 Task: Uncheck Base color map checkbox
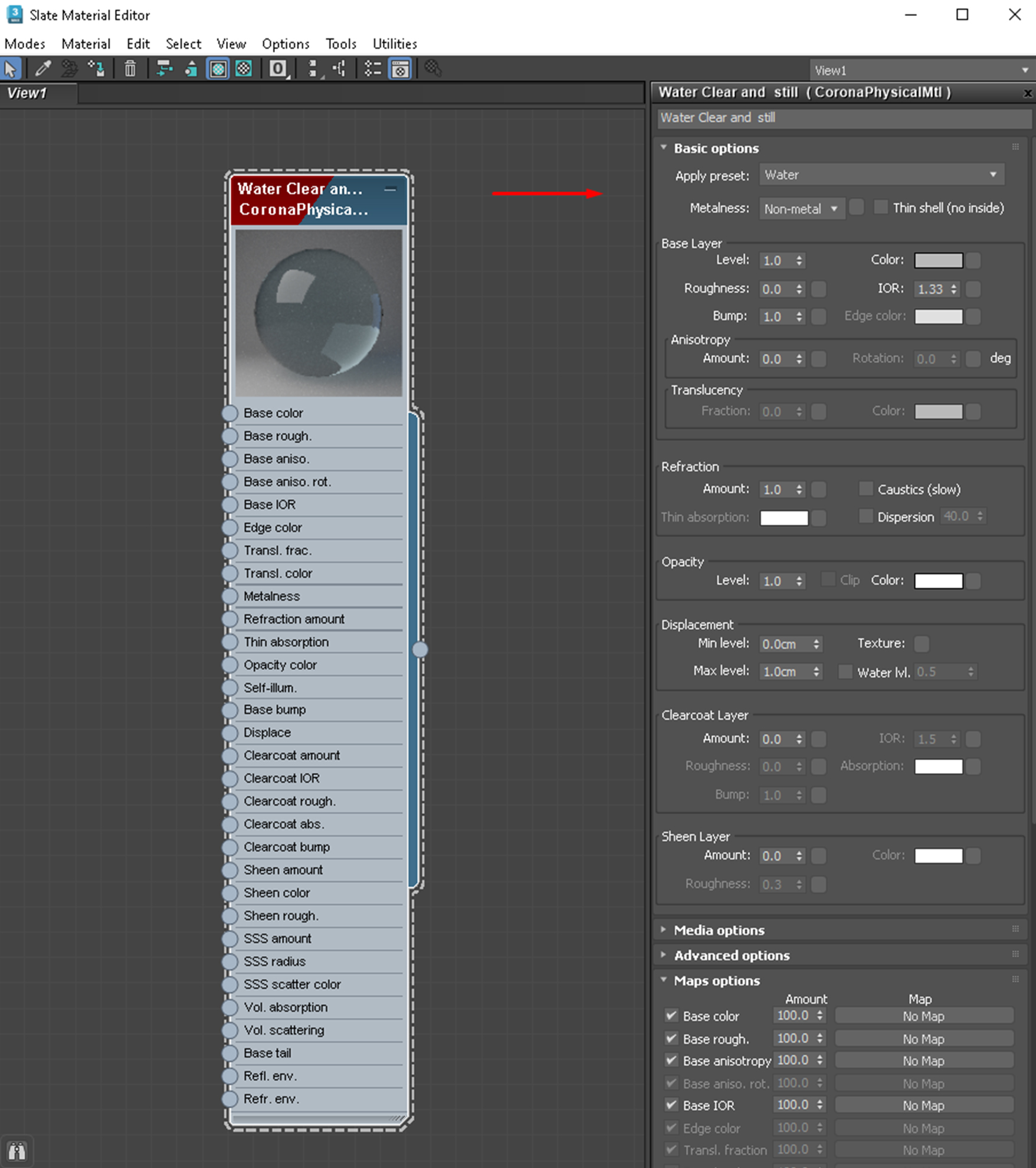[x=671, y=1016]
